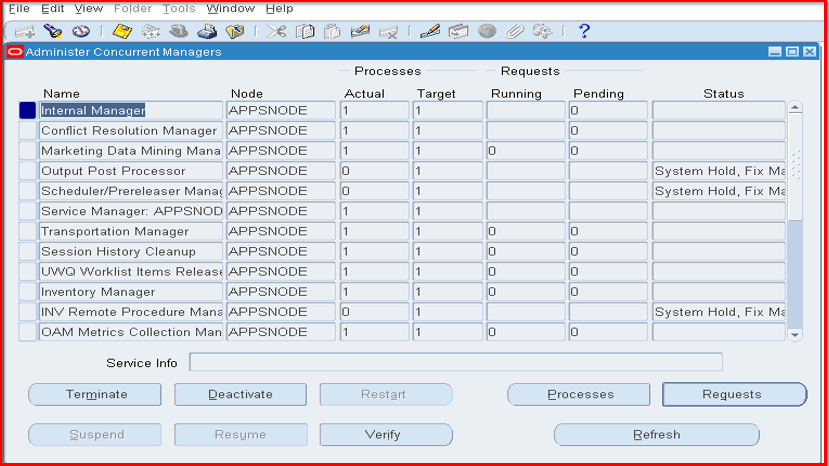
Task: Select the 'UWQ Worklist Items Release' name field
Action: tap(131, 271)
